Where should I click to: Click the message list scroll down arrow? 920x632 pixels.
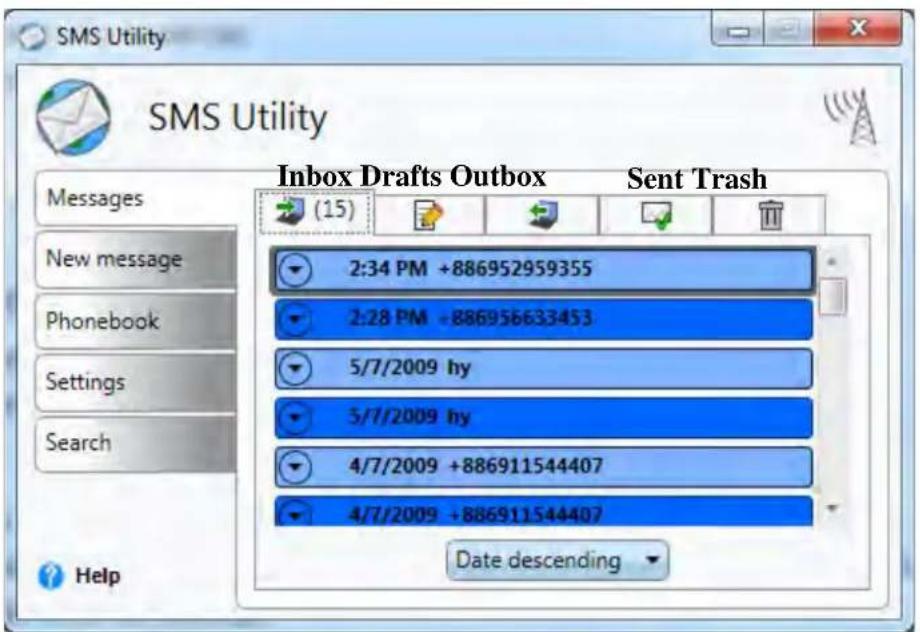[831, 508]
